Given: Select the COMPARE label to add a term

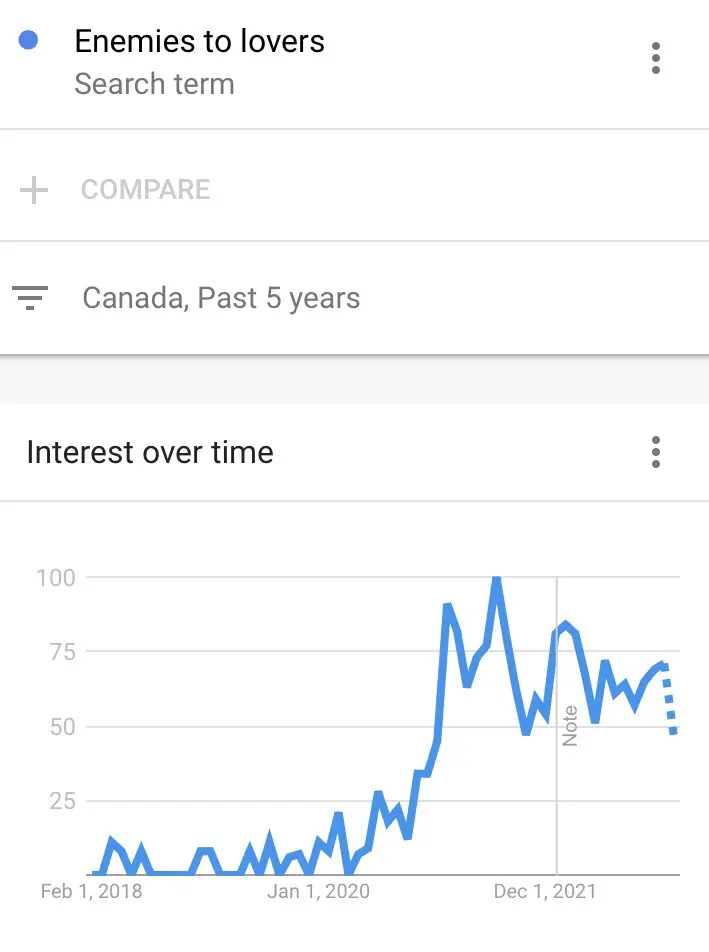Looking at the screenshot, I should pyautogui.click(x=146, y=190).
